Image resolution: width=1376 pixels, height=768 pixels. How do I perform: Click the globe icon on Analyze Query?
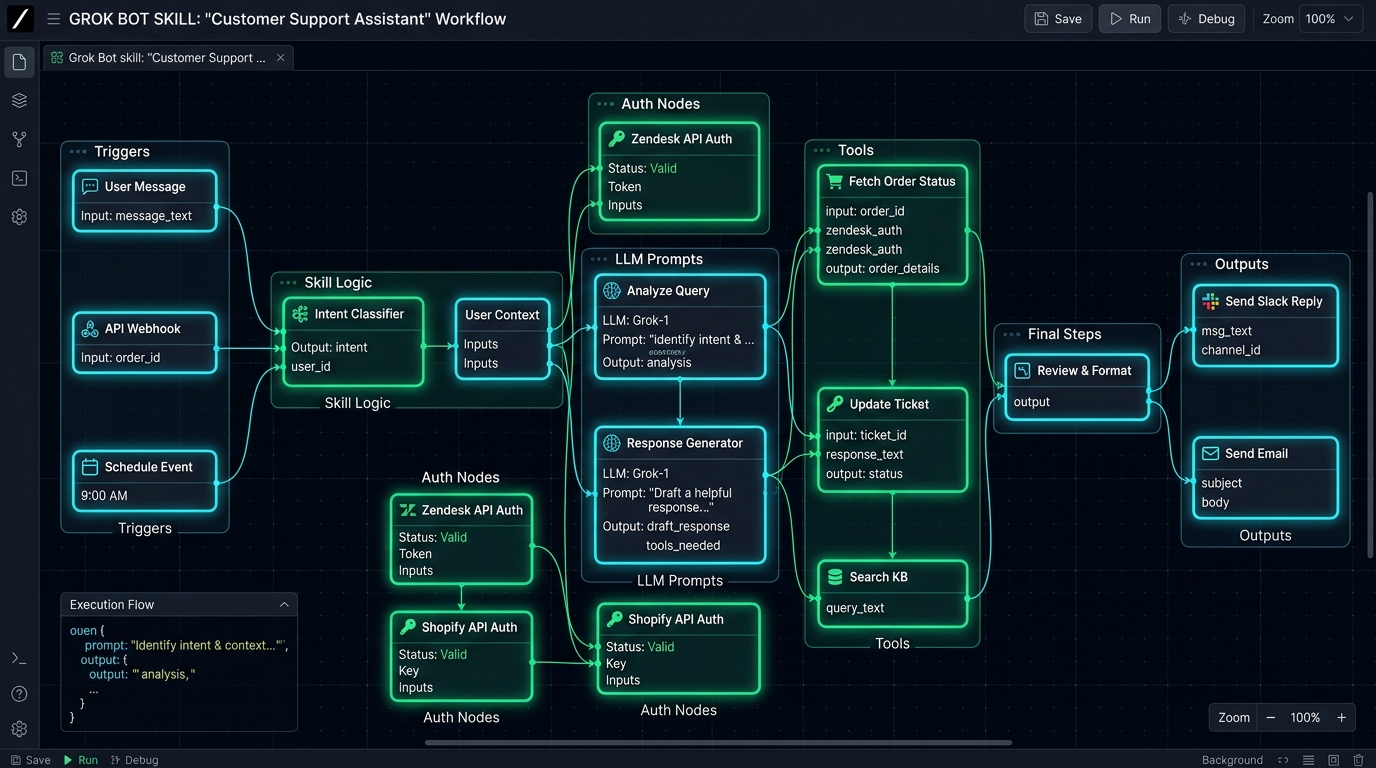(x=612, y=291)
